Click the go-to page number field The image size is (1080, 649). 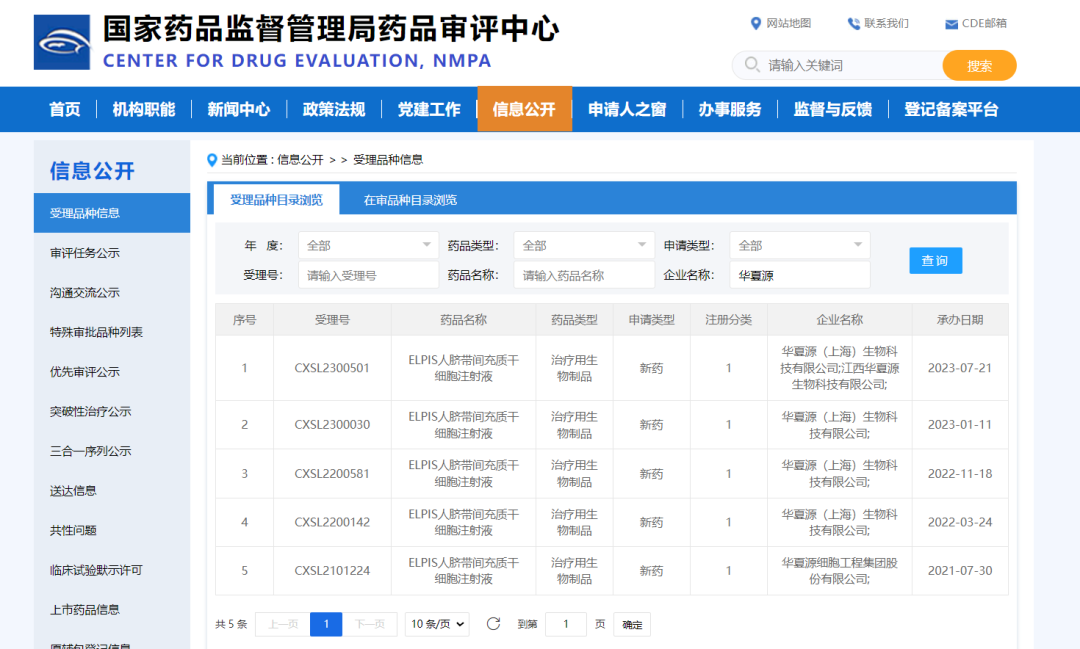(x=565, y=624)
